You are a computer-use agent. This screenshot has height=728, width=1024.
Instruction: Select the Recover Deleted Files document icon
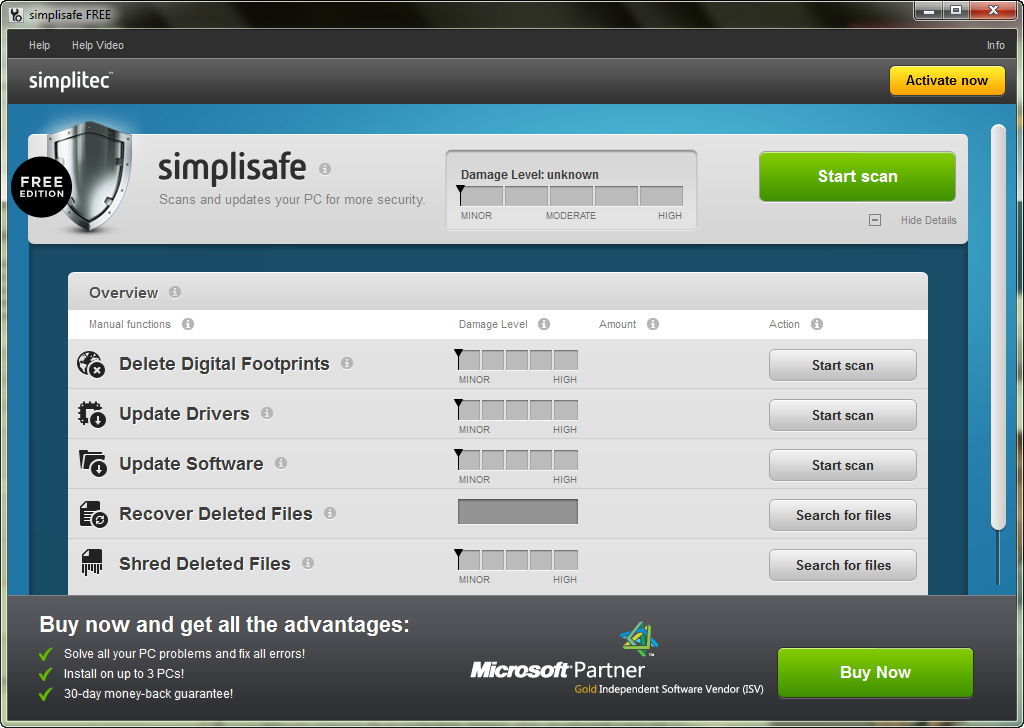click(92, 514)
